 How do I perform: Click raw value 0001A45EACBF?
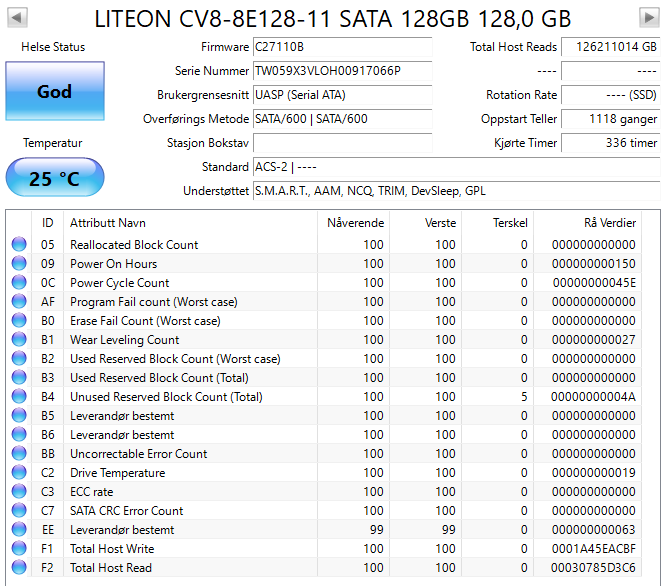coord(594,549)
